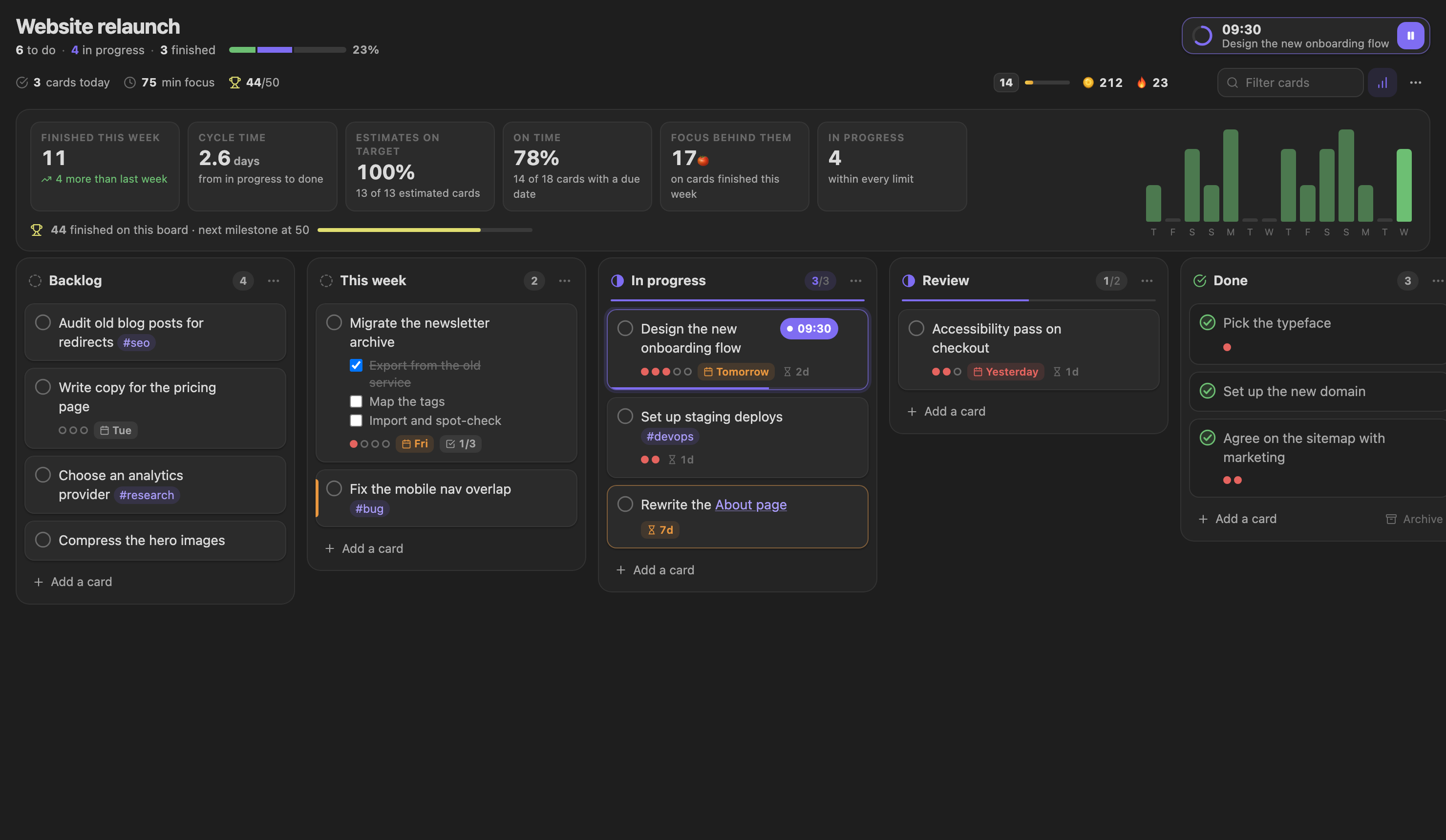
Task: Click the flame streak icon showing 23
Action: tap(1141, 83)
